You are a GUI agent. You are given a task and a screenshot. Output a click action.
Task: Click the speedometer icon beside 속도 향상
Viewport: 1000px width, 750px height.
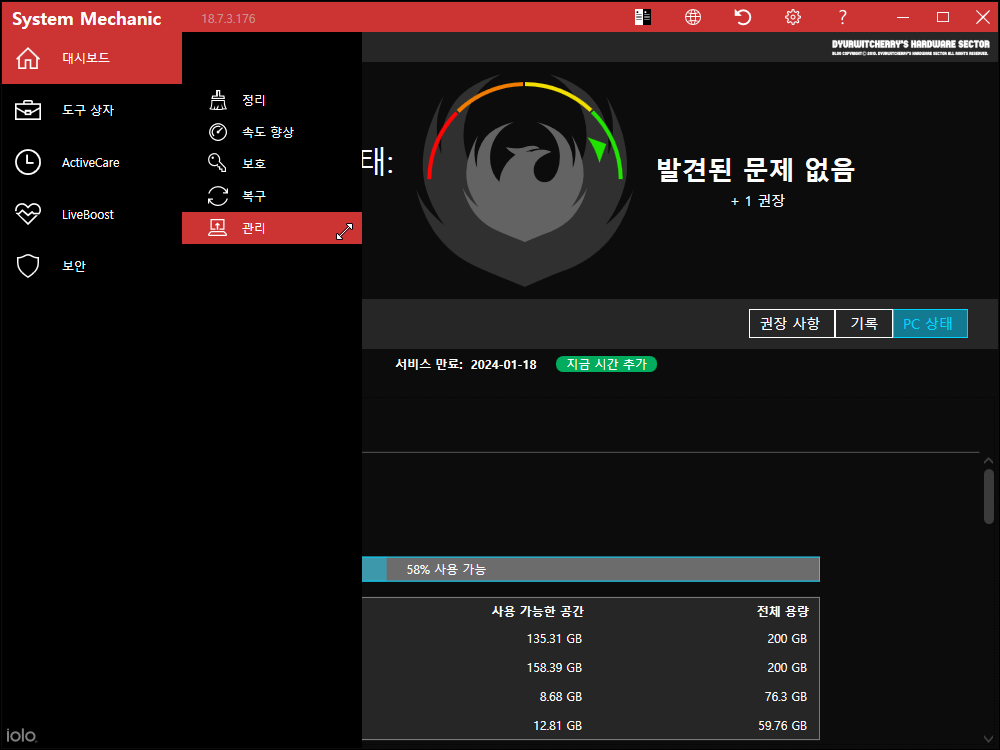click(218, 132)
